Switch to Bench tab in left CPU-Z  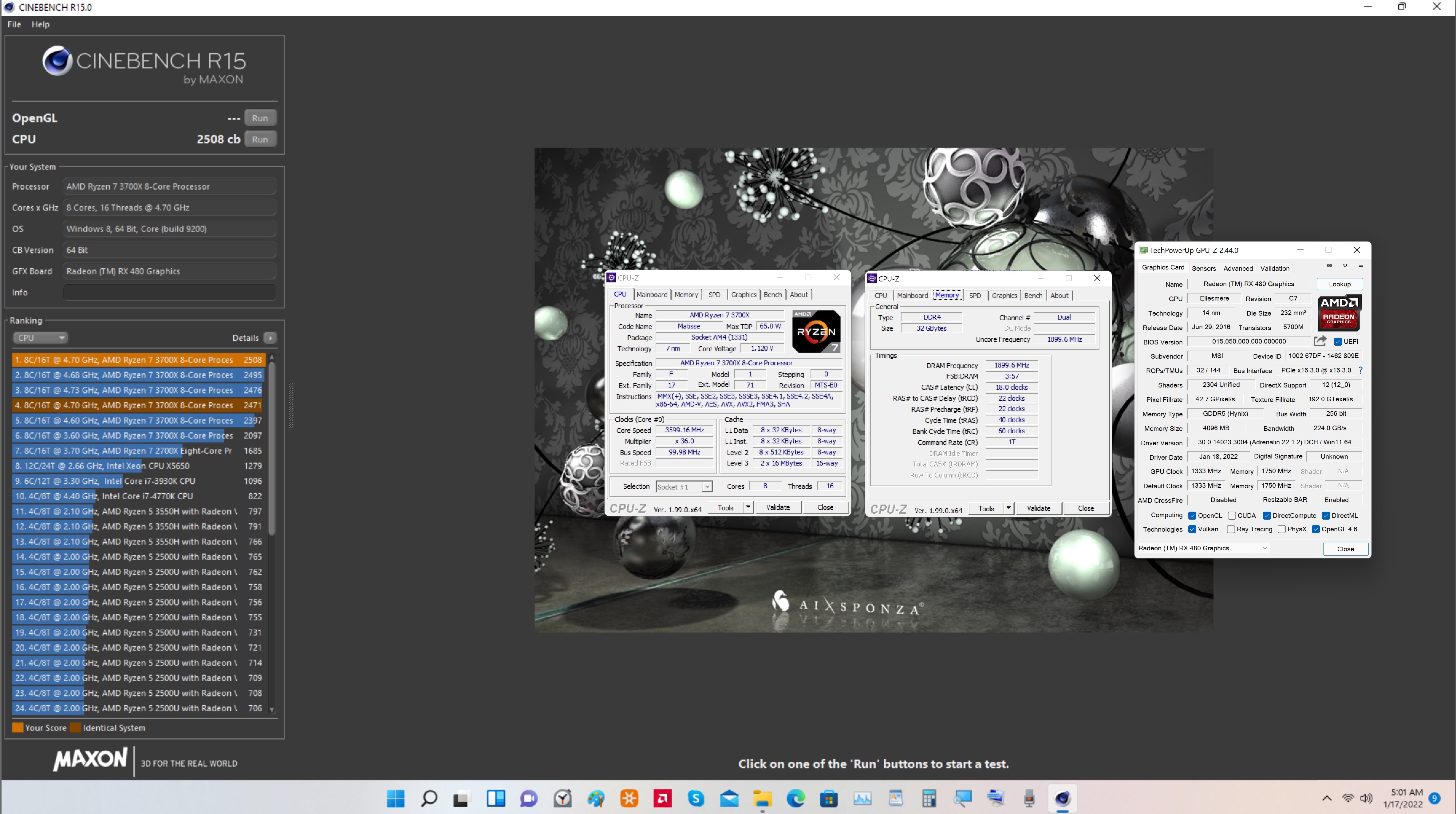click(773, 294)
